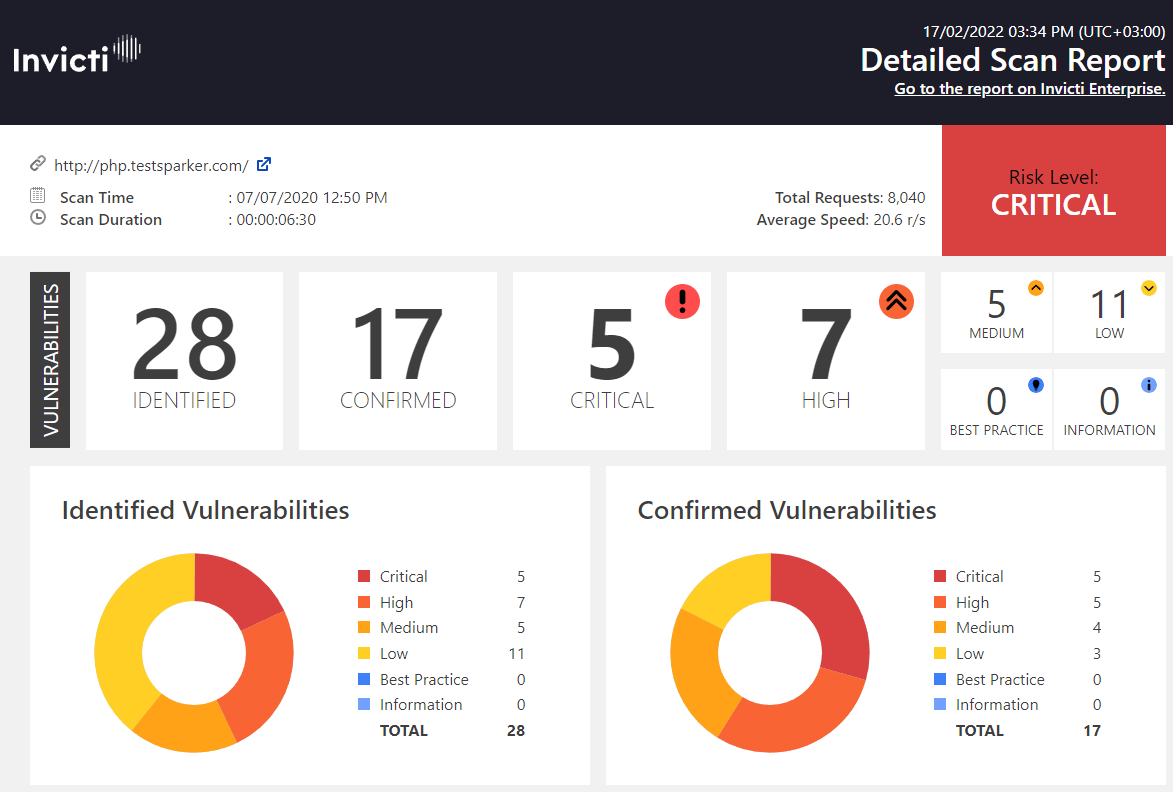Collapse the Low card using its yellow chevron
Viewport: 1173px width, 792px height.
1147,288
